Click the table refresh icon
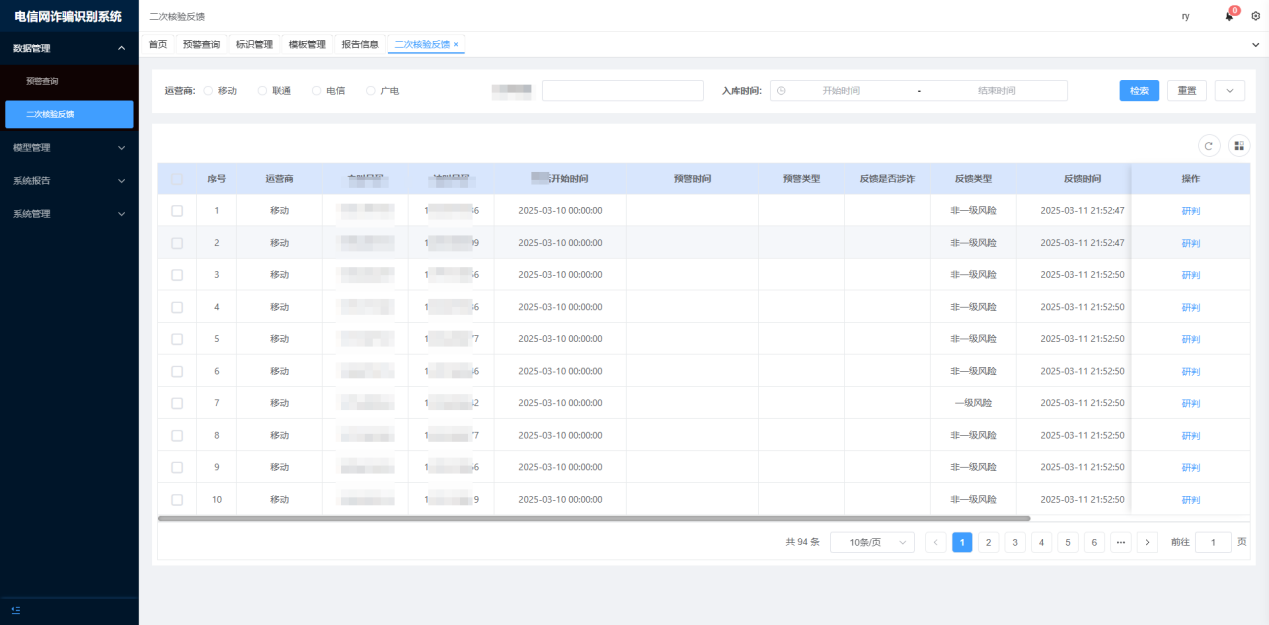Viewport: 1269px width, 625px height. [1209, 146]
